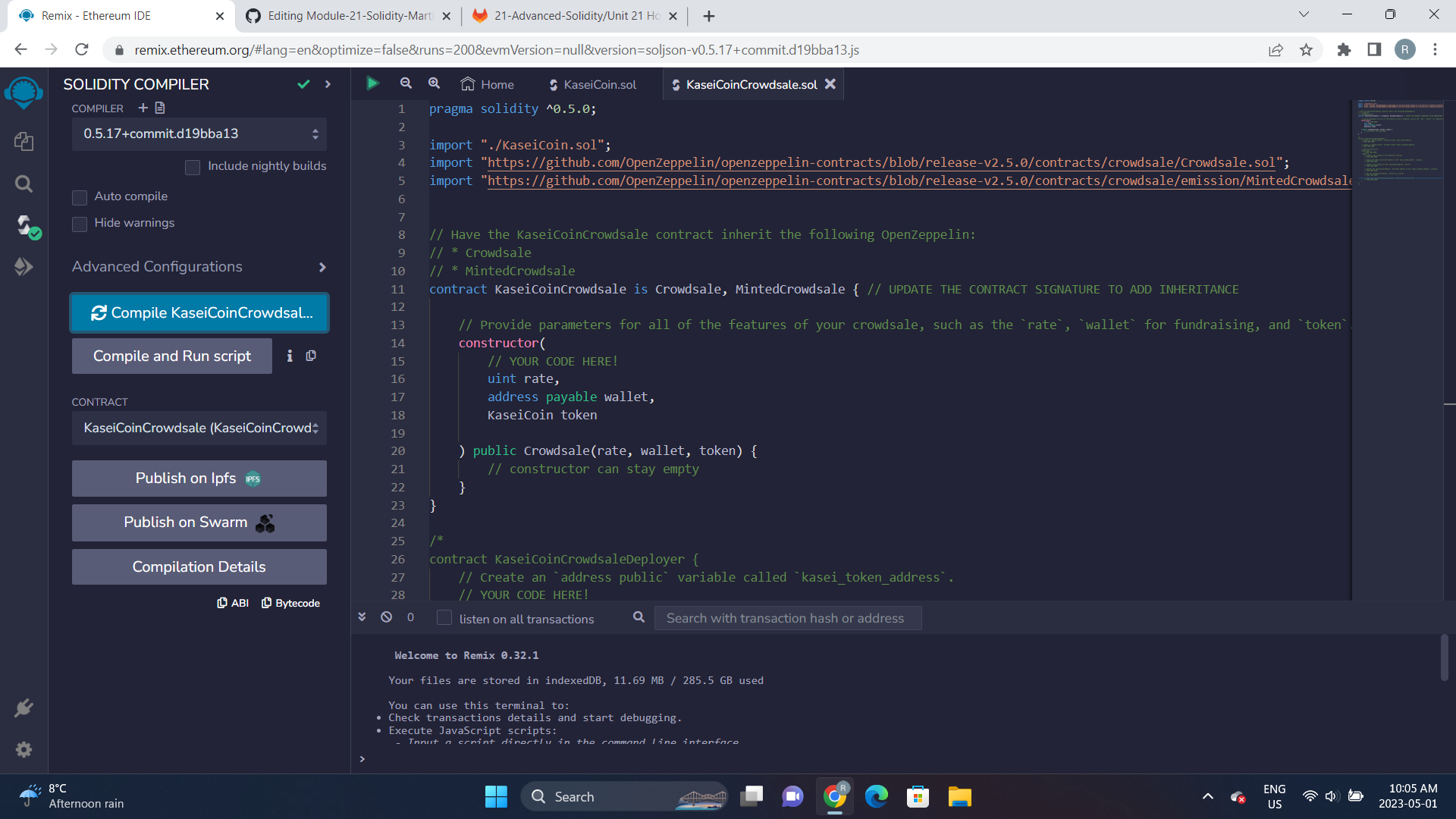Click Compile KaseiCoinCrowdsale button
This screenshot has width=1456, height=819.
[x=199, y=313]
